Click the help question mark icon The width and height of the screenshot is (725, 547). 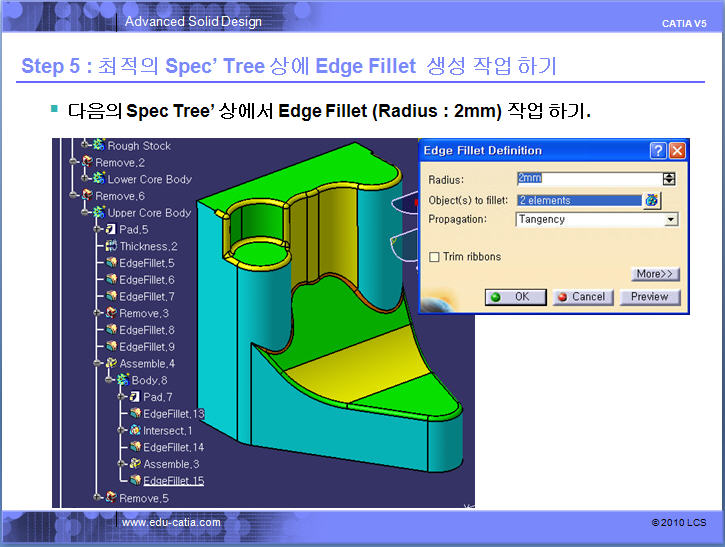coord(657,151)
